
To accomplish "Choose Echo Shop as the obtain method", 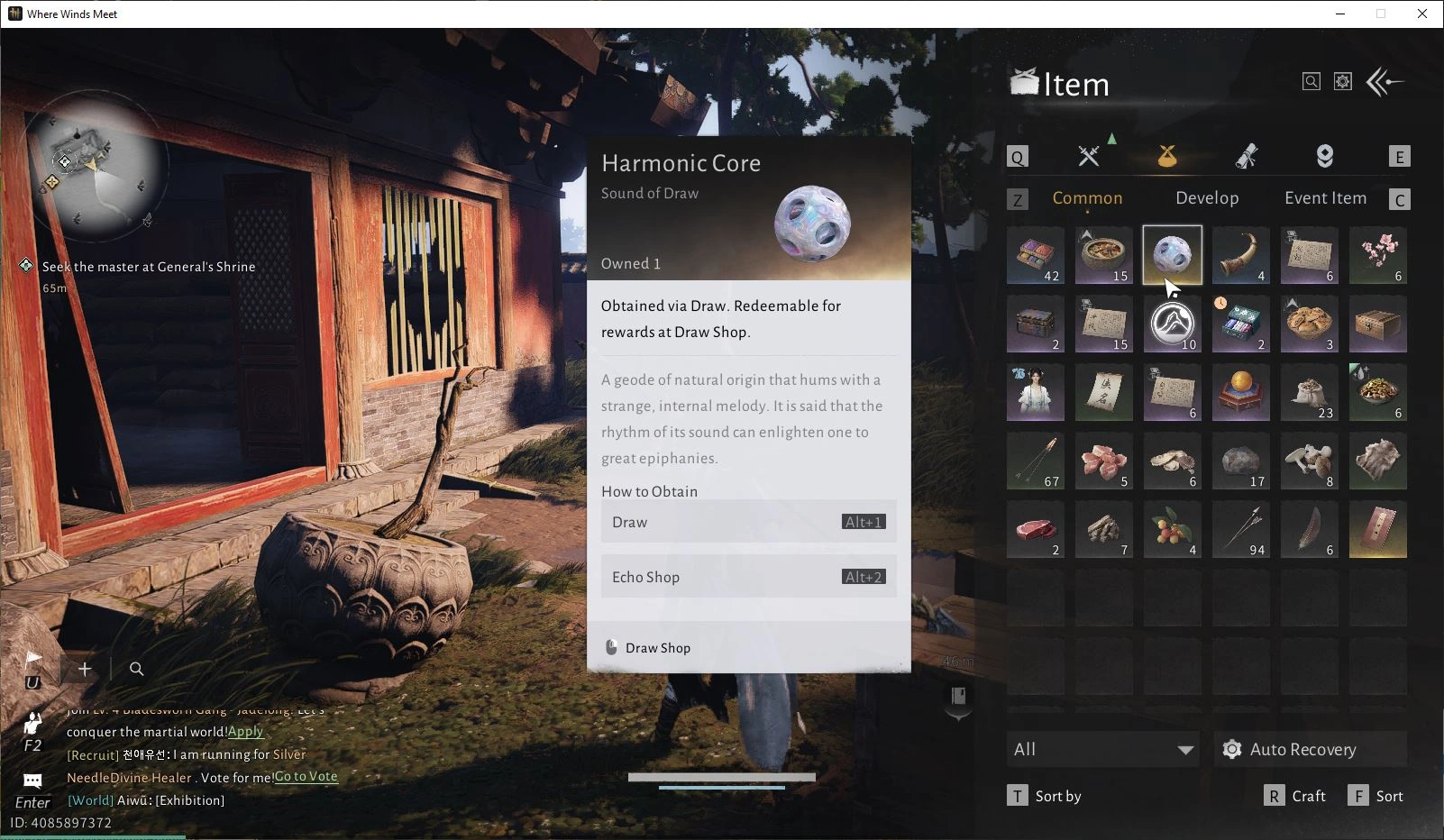I will click(x=749, y=577).
